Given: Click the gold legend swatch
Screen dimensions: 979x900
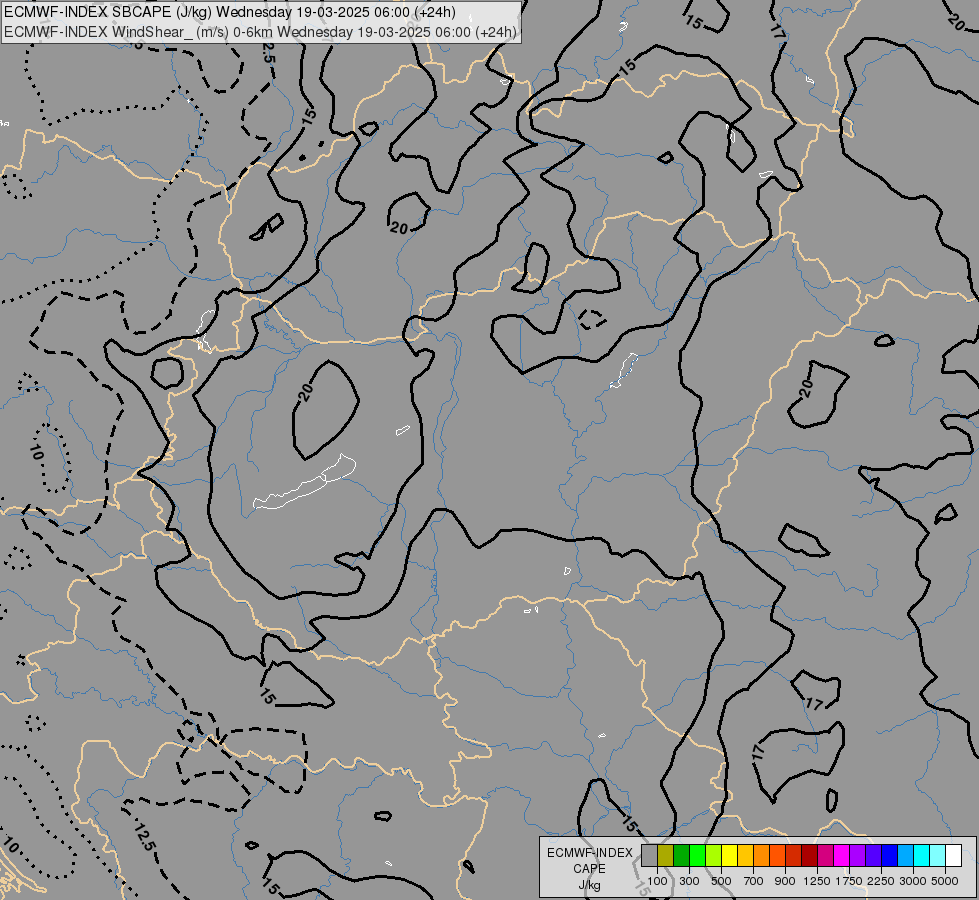Looking at the screenshot, I should (745, 855).
